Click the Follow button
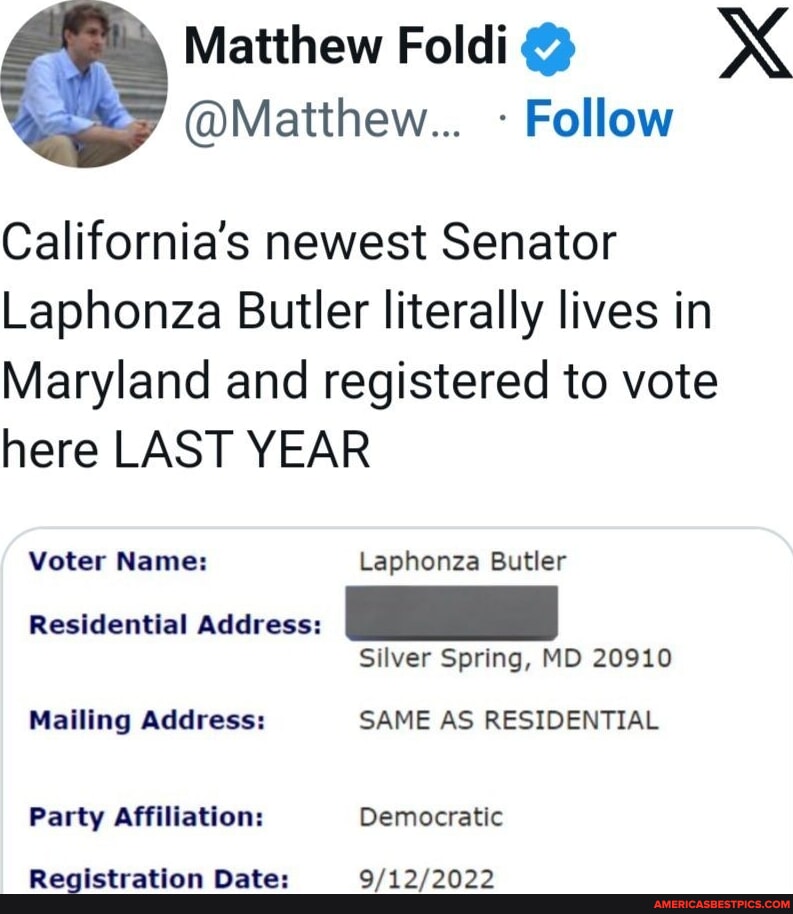 598,117
